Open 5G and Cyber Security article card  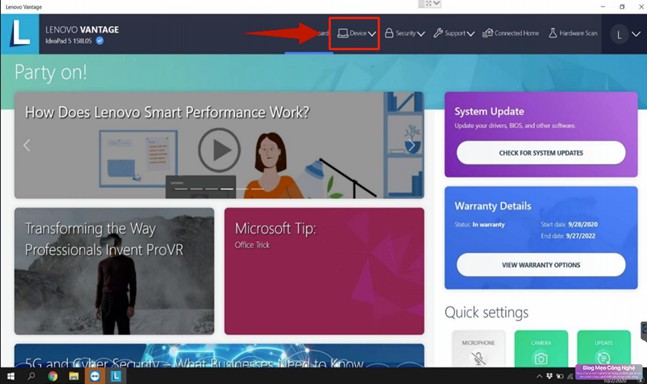pyautogui.click(x=219, y=356)
